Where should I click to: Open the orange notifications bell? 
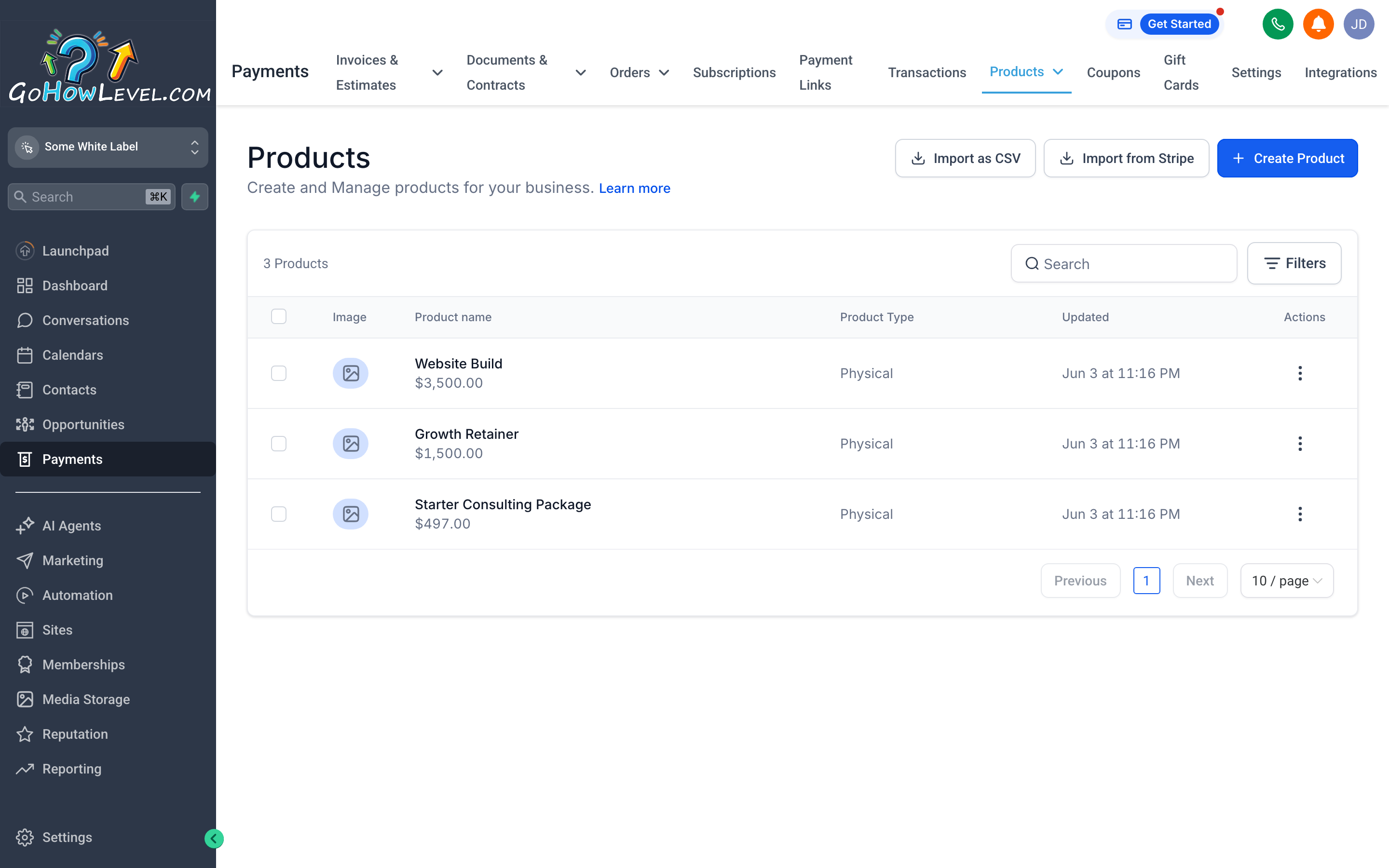click(1318, 24)
